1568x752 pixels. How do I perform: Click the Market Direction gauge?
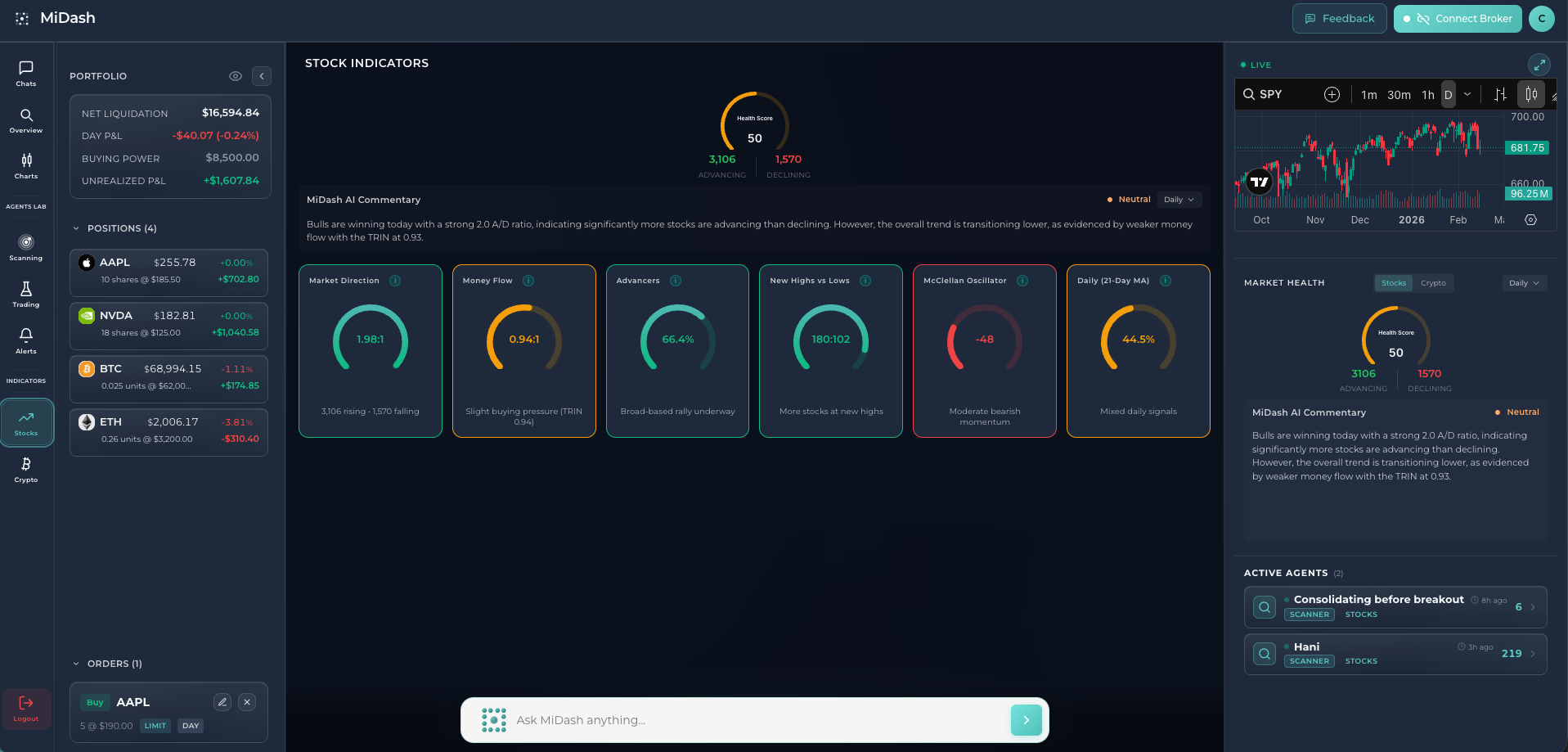(371, 339)
